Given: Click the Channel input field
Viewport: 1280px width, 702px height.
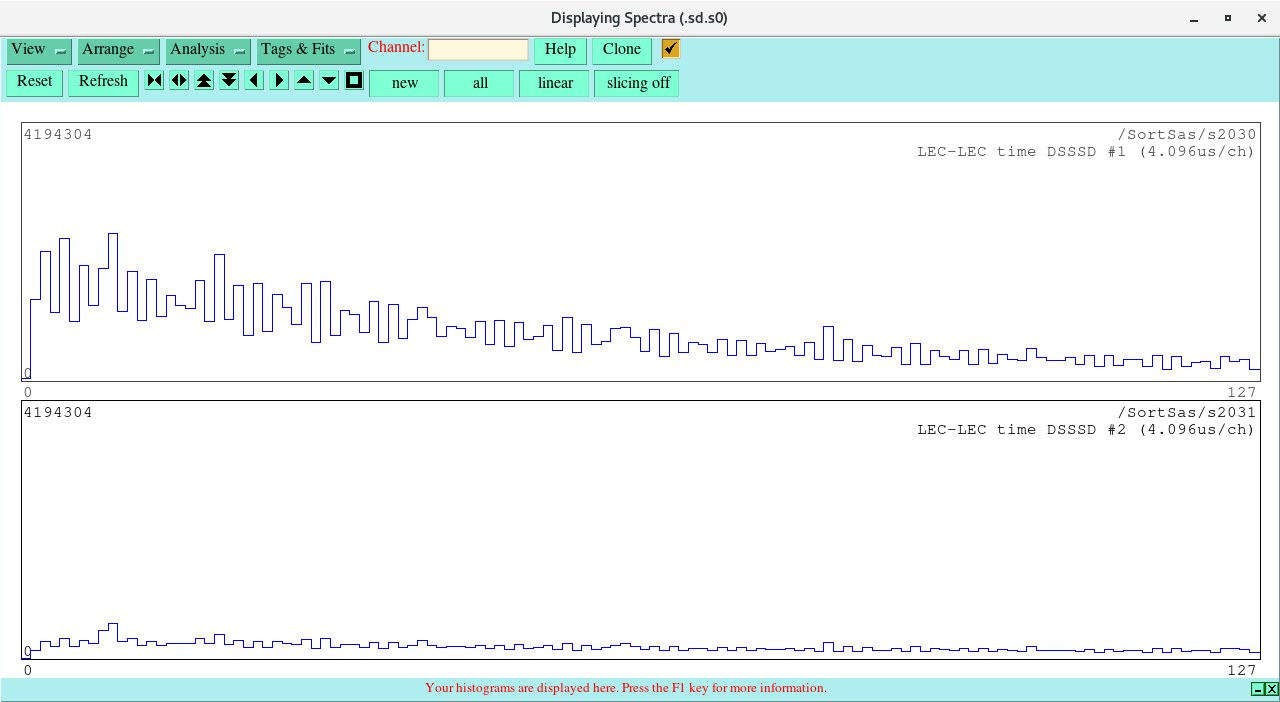Looking at the screenshot, I should coord(478,50).
